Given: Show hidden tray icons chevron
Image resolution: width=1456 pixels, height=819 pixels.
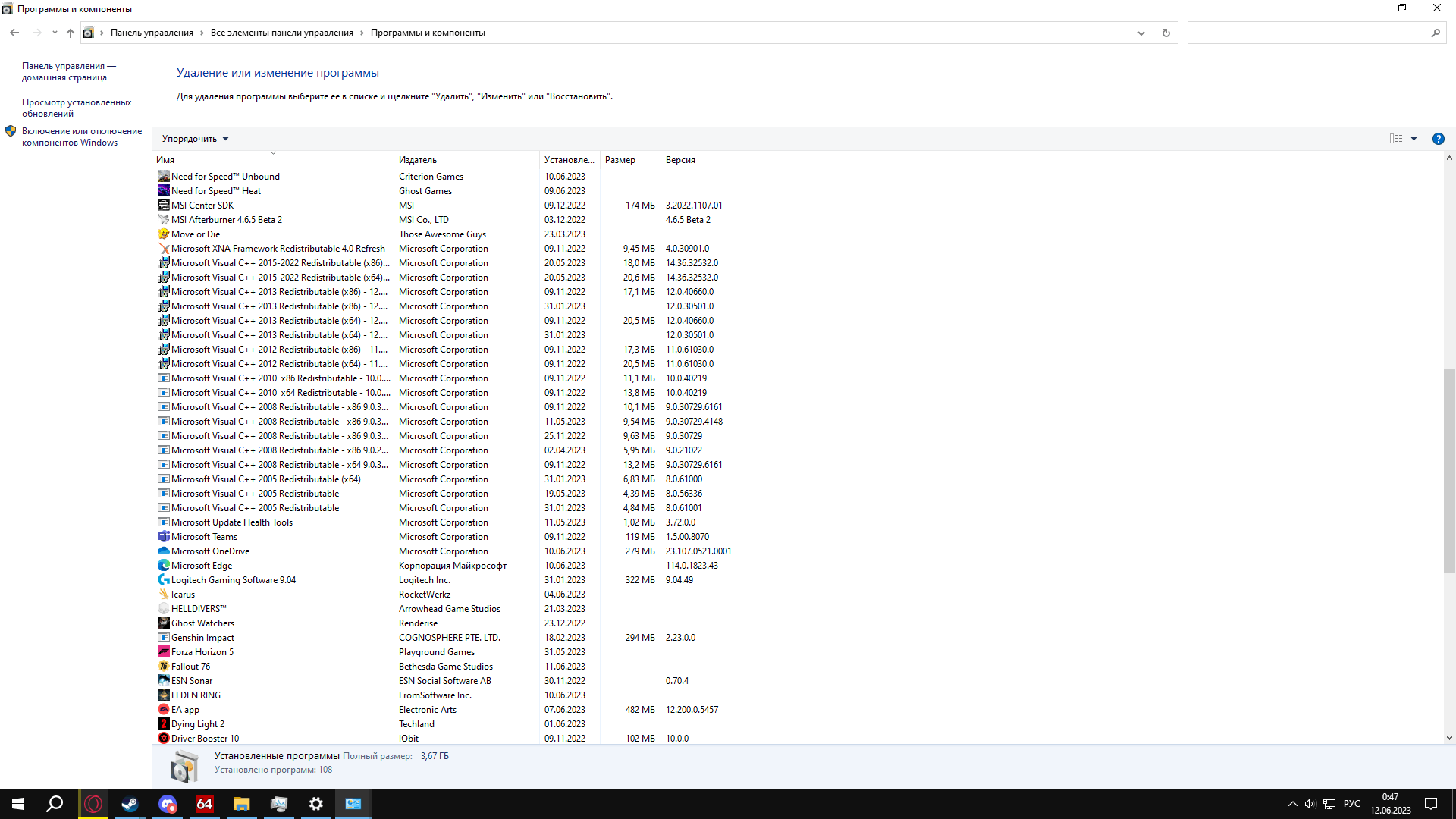Looking at the screenshot, I should (1292, 804).
